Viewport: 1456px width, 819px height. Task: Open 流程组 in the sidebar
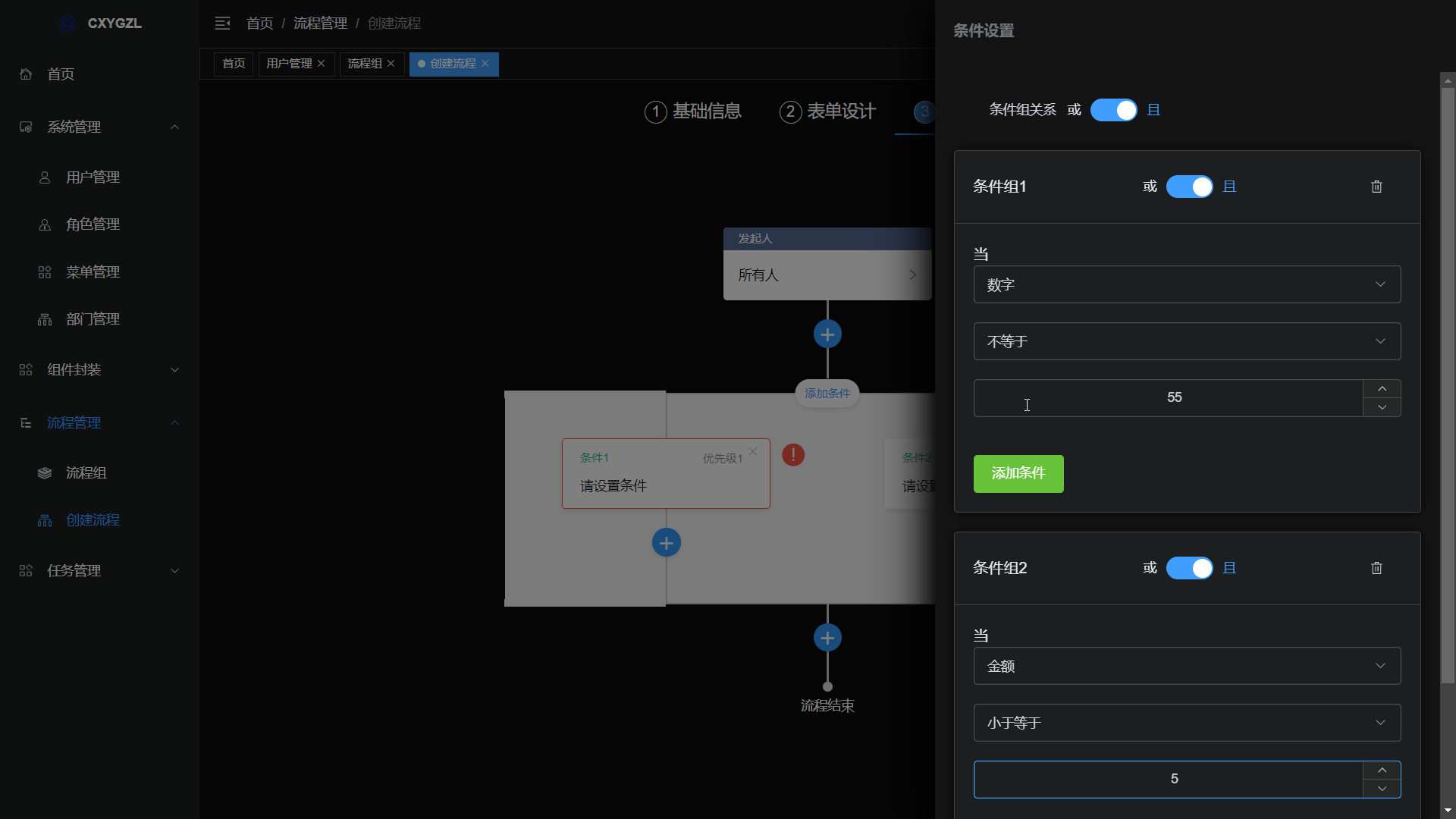(x=99, y=472)
